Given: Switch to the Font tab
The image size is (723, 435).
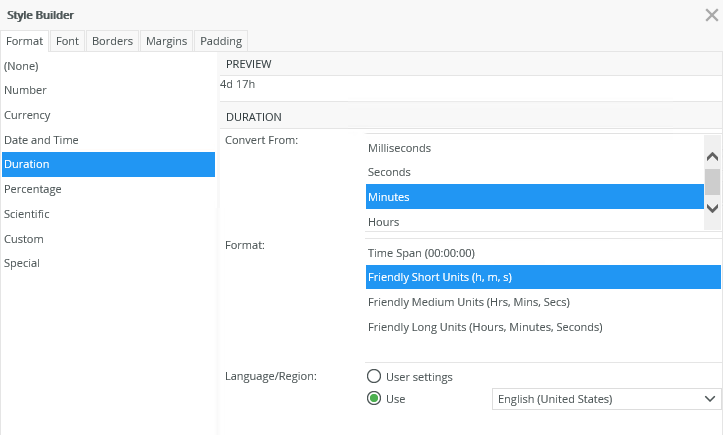Looking at the screenshot, I should coord(67,41).
